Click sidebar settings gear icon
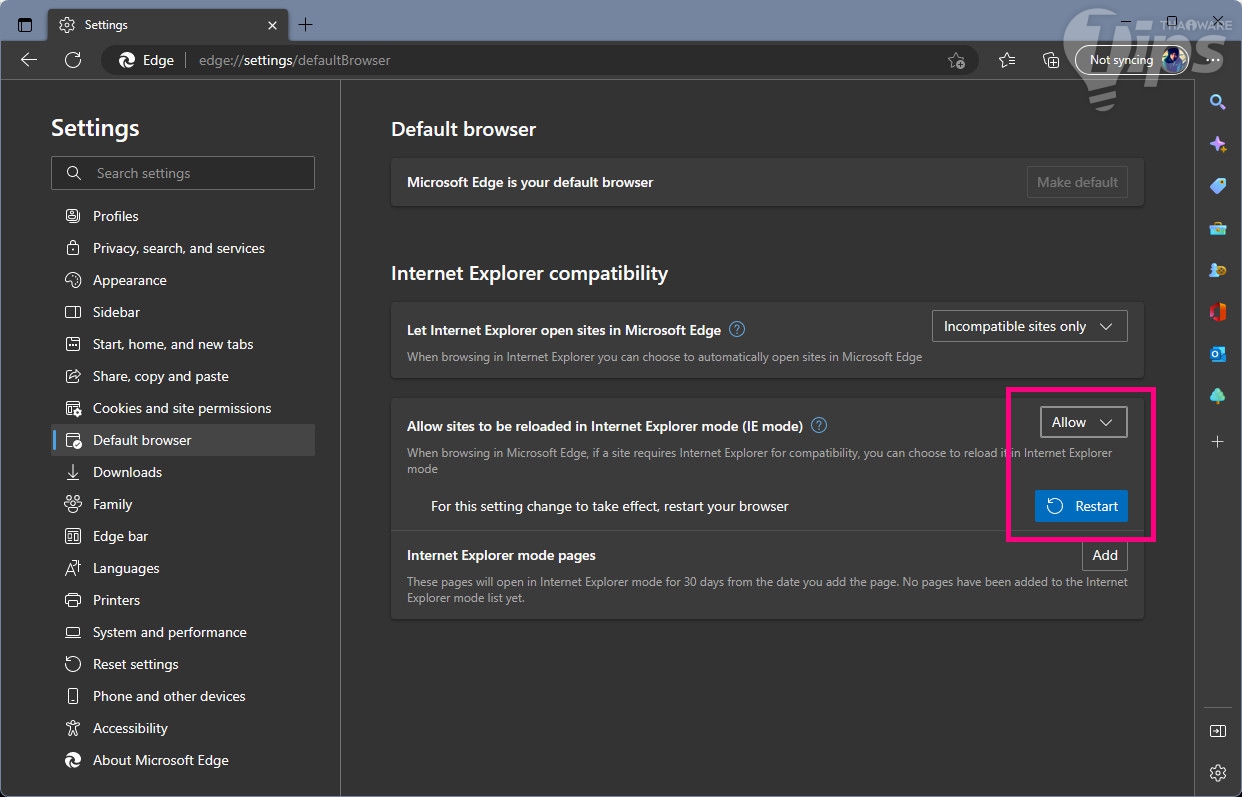Screen dimensions: 1242x797 1217,772
